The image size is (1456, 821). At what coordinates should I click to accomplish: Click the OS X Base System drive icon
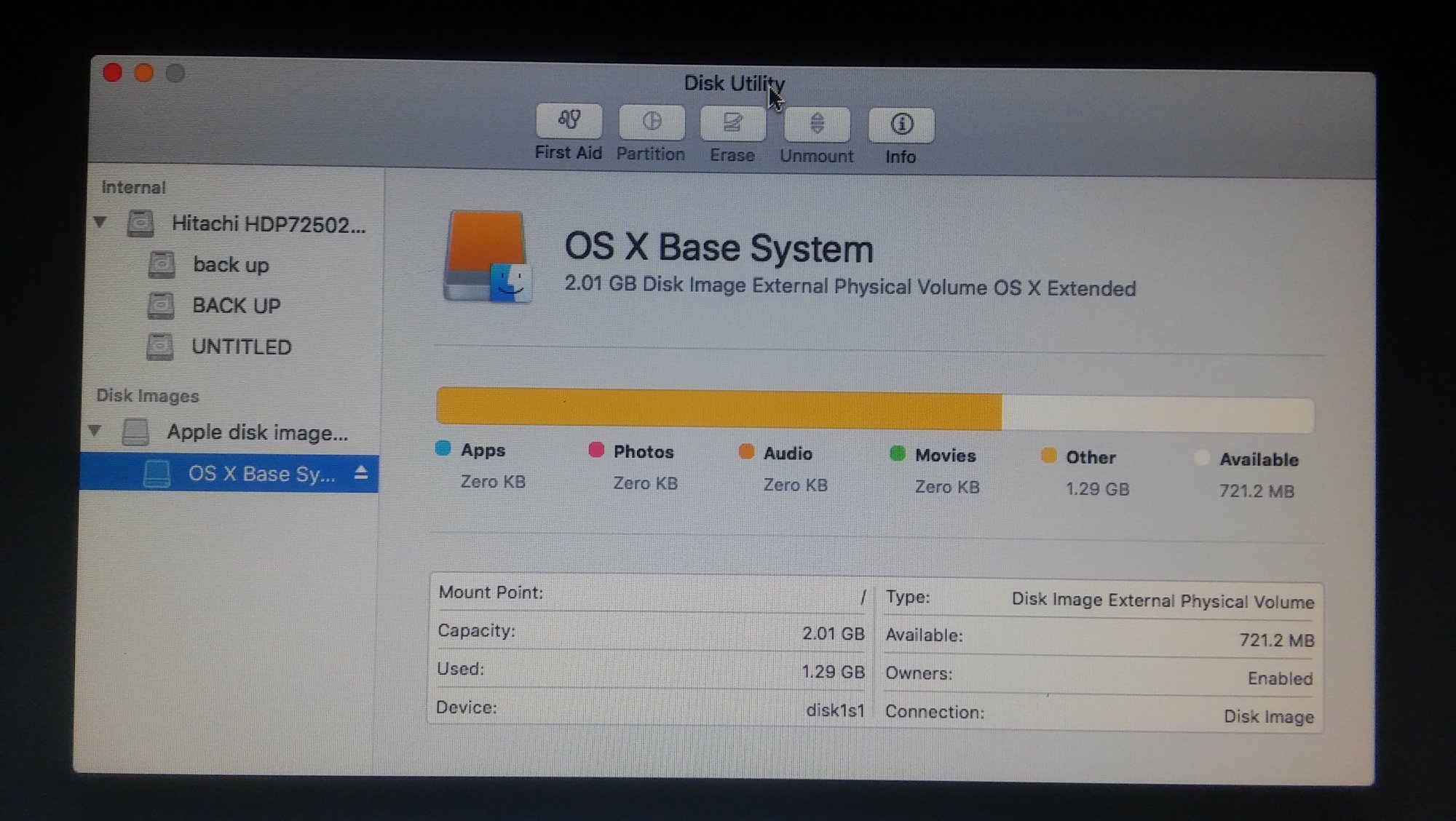(x=486, y=256)
